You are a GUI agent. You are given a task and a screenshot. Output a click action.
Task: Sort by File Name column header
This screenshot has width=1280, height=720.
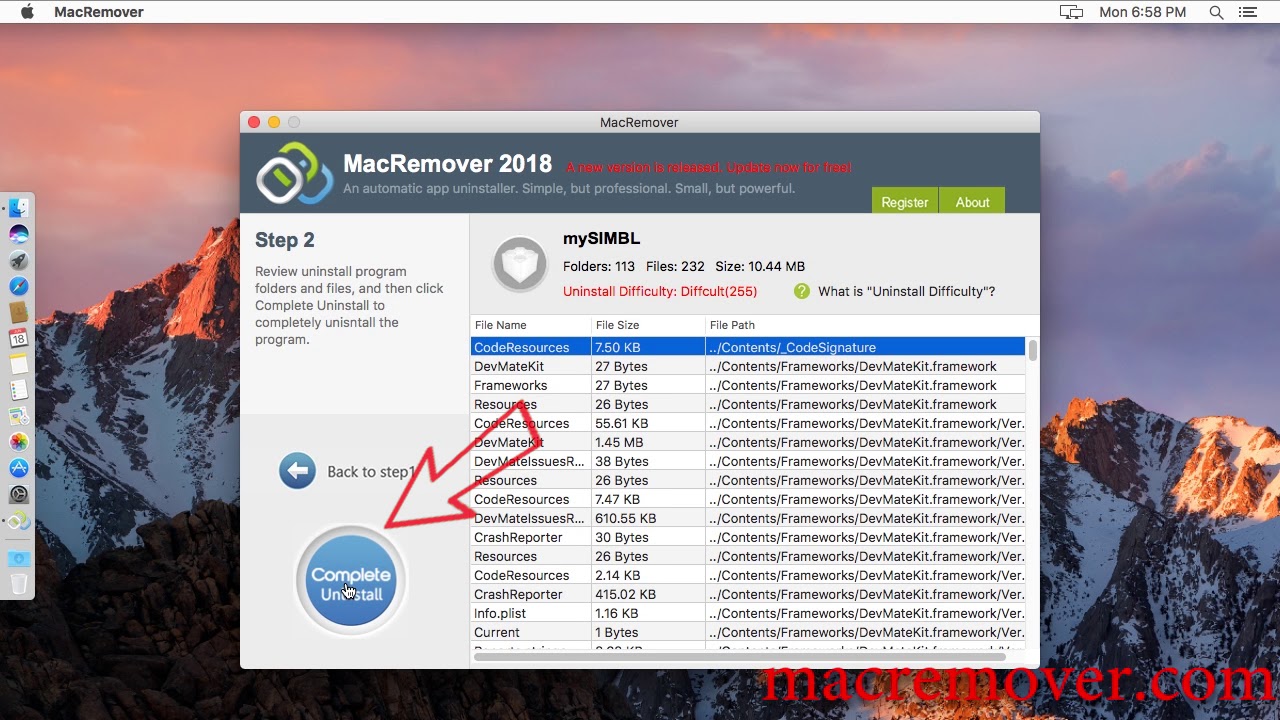(x=530, y=325)
